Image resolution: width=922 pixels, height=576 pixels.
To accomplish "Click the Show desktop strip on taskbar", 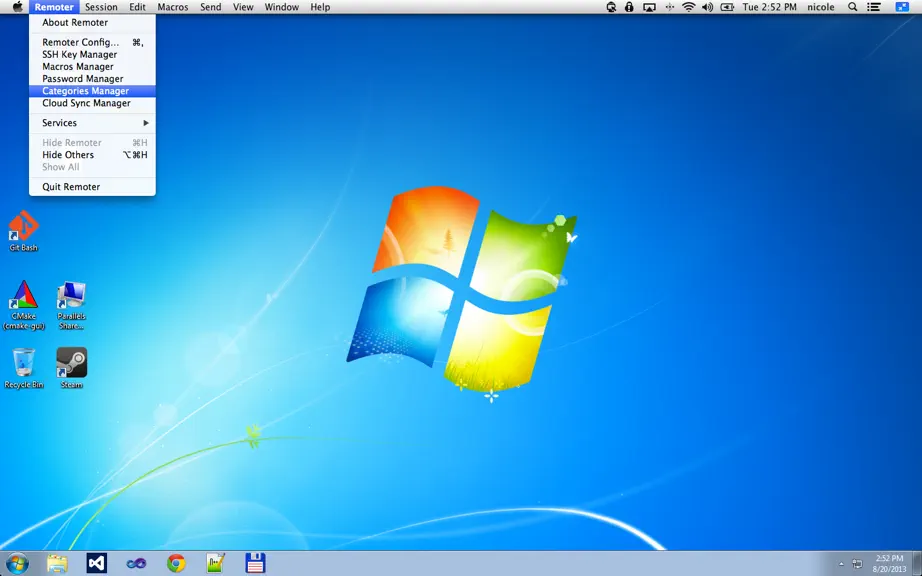I will pyautogui.click(x=918, y=564).
